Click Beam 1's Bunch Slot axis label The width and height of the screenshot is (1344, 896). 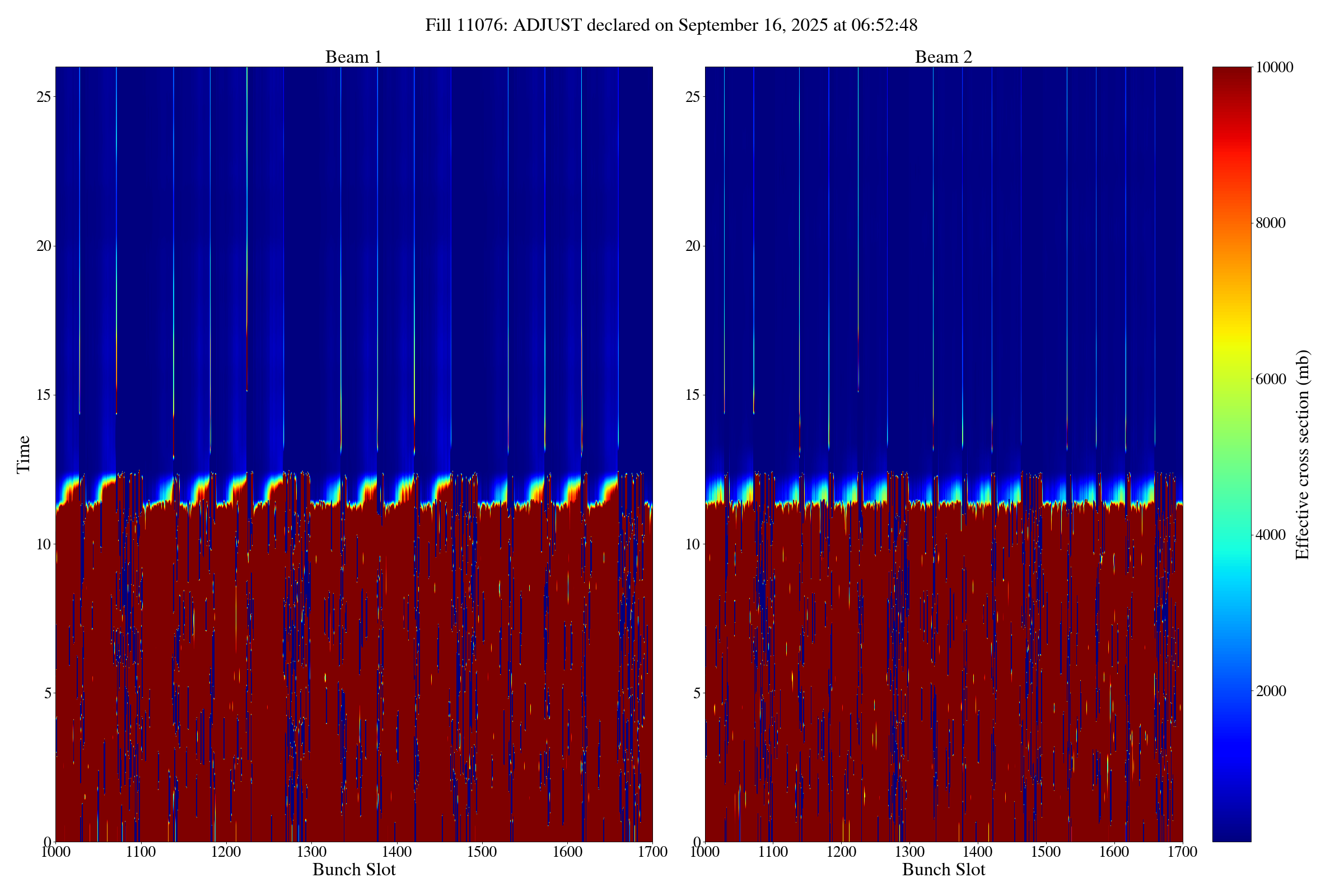click(354, 870)
